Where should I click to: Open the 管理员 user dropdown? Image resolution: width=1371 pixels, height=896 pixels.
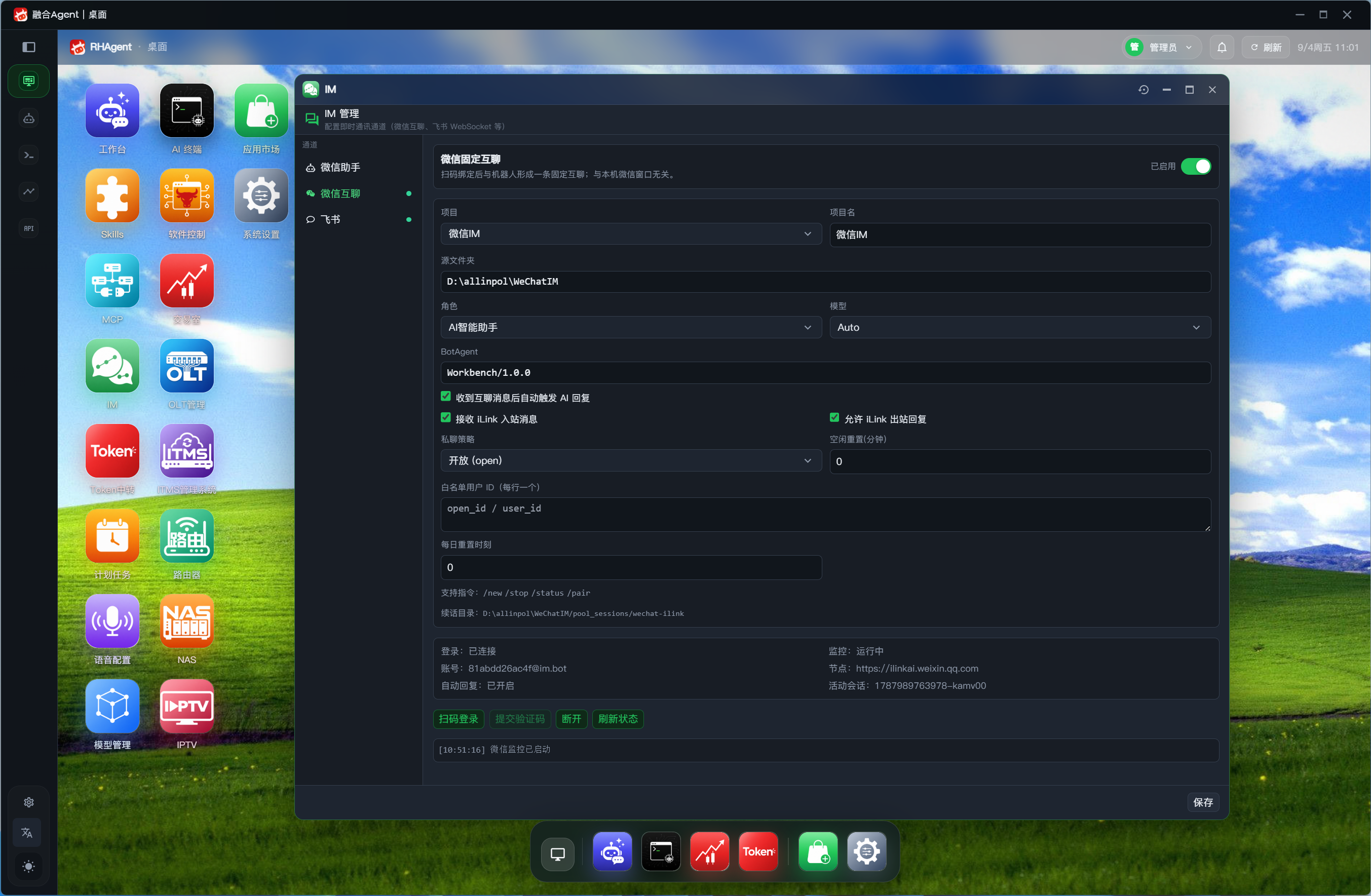(1162, 47)
